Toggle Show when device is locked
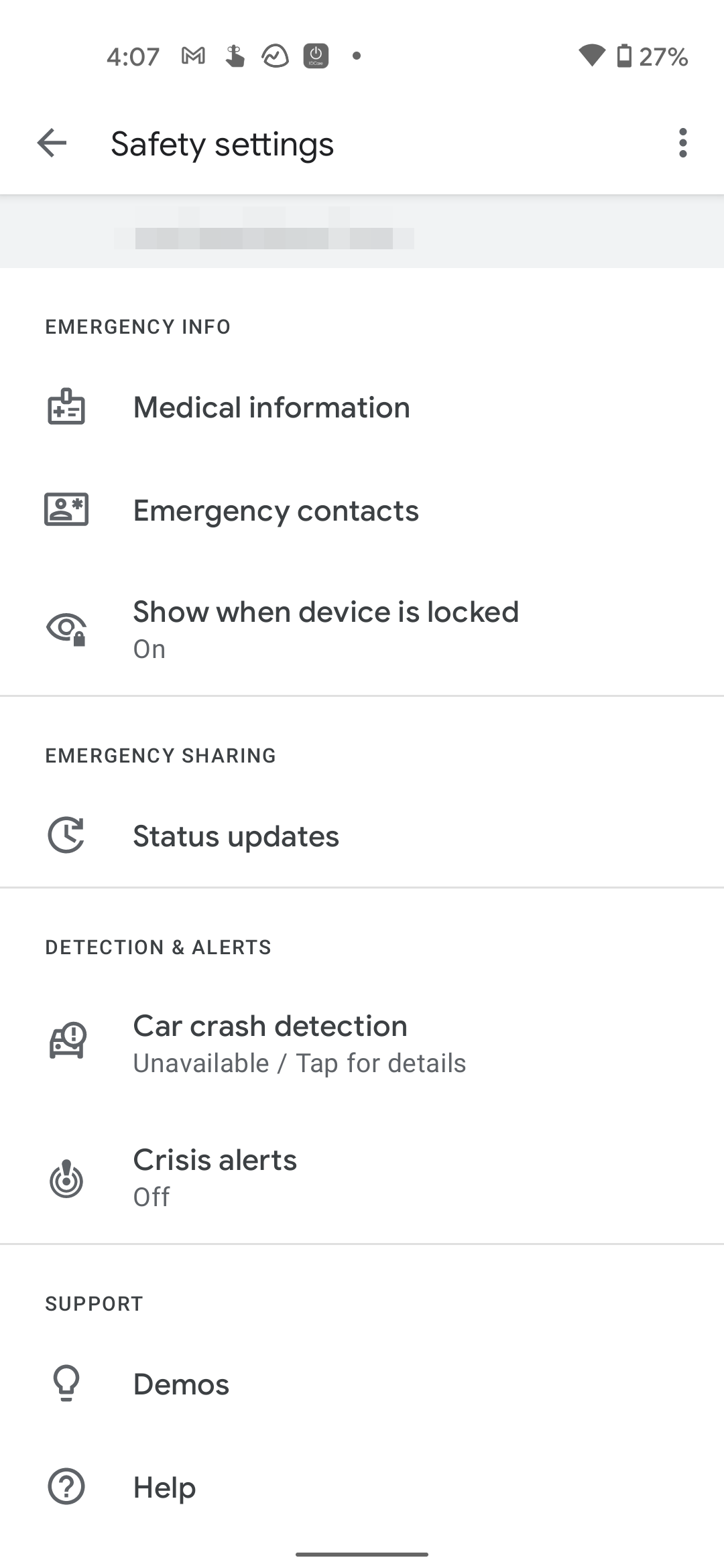This screenshot has height=1568, width=724. click(362, 629)
